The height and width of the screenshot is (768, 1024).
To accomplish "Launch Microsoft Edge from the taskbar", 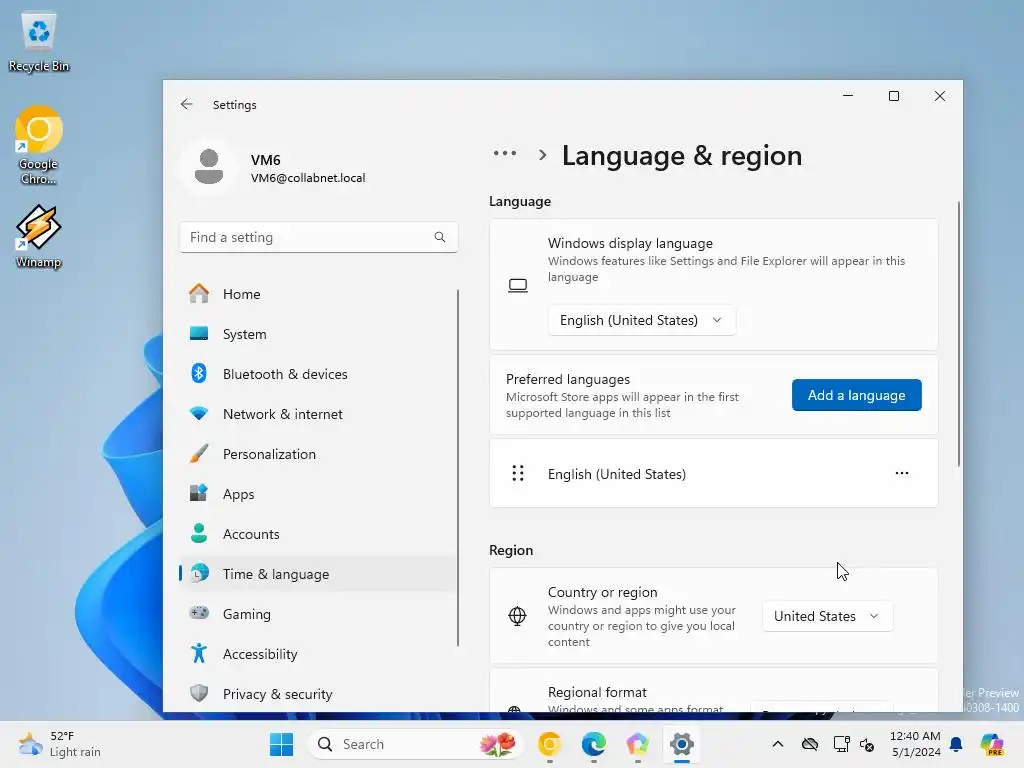I will (594, 744).
